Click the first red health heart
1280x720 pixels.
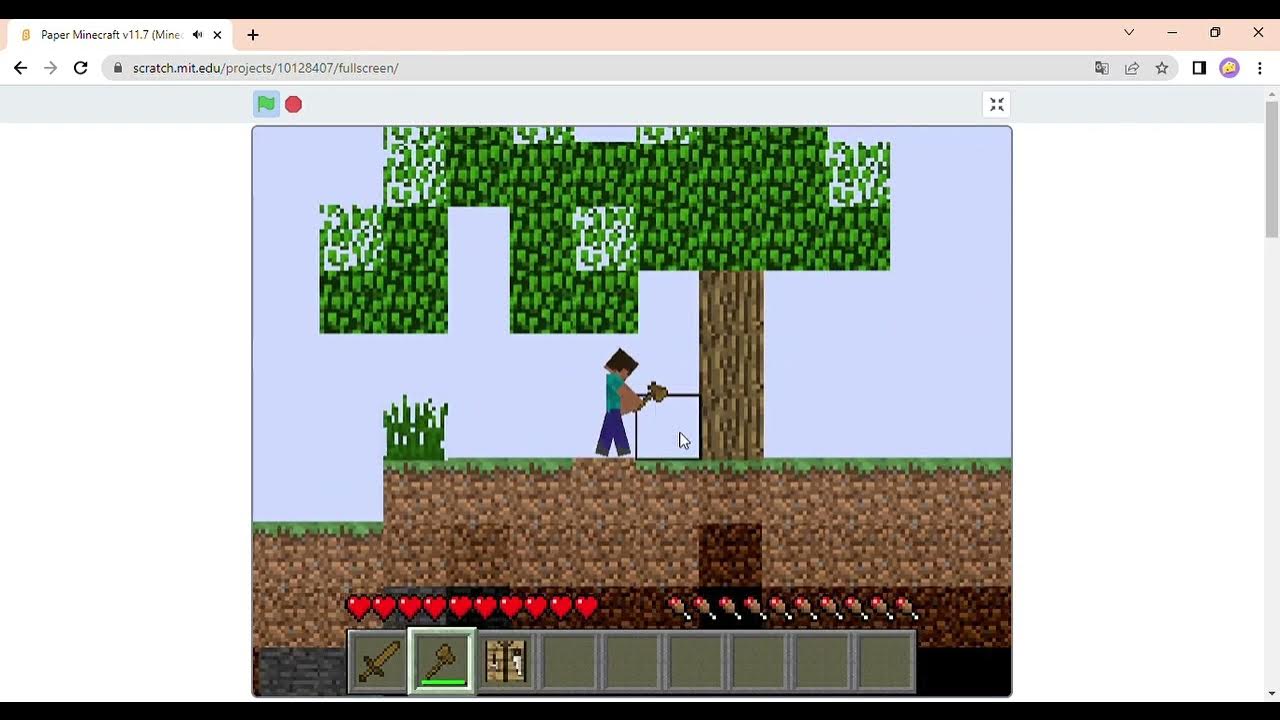359,606
